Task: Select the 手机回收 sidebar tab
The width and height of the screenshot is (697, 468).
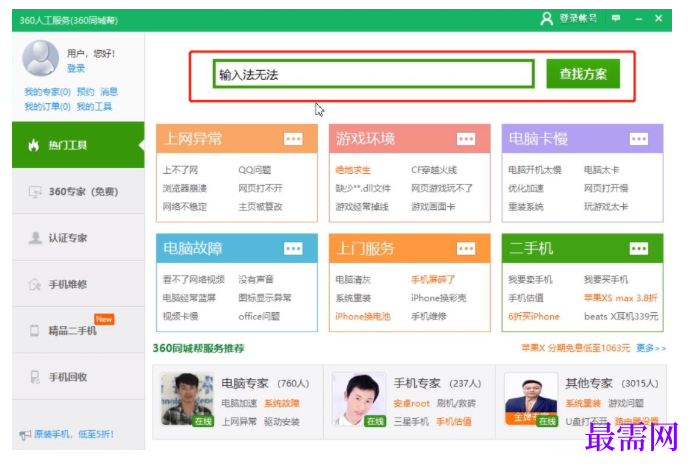Action: 78,376
